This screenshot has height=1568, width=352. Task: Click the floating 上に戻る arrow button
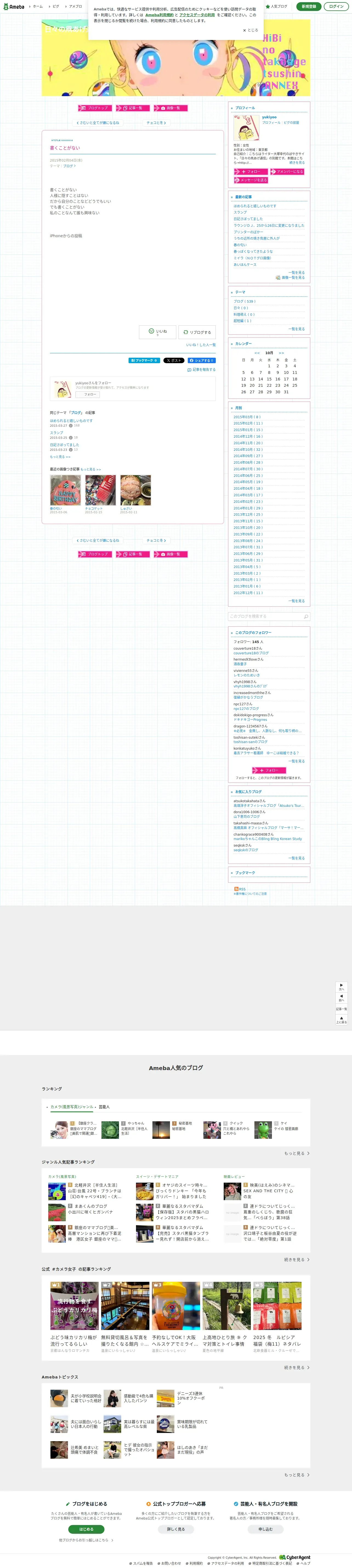[x=342, y=1020]
